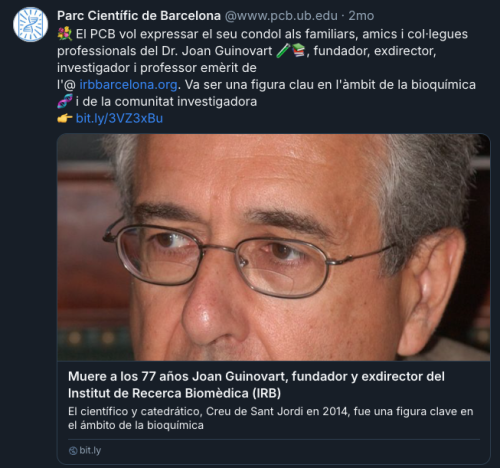Click the test tube emoji after Guinovart
Viewport: 500px width, 468px height.
(283, 51)
